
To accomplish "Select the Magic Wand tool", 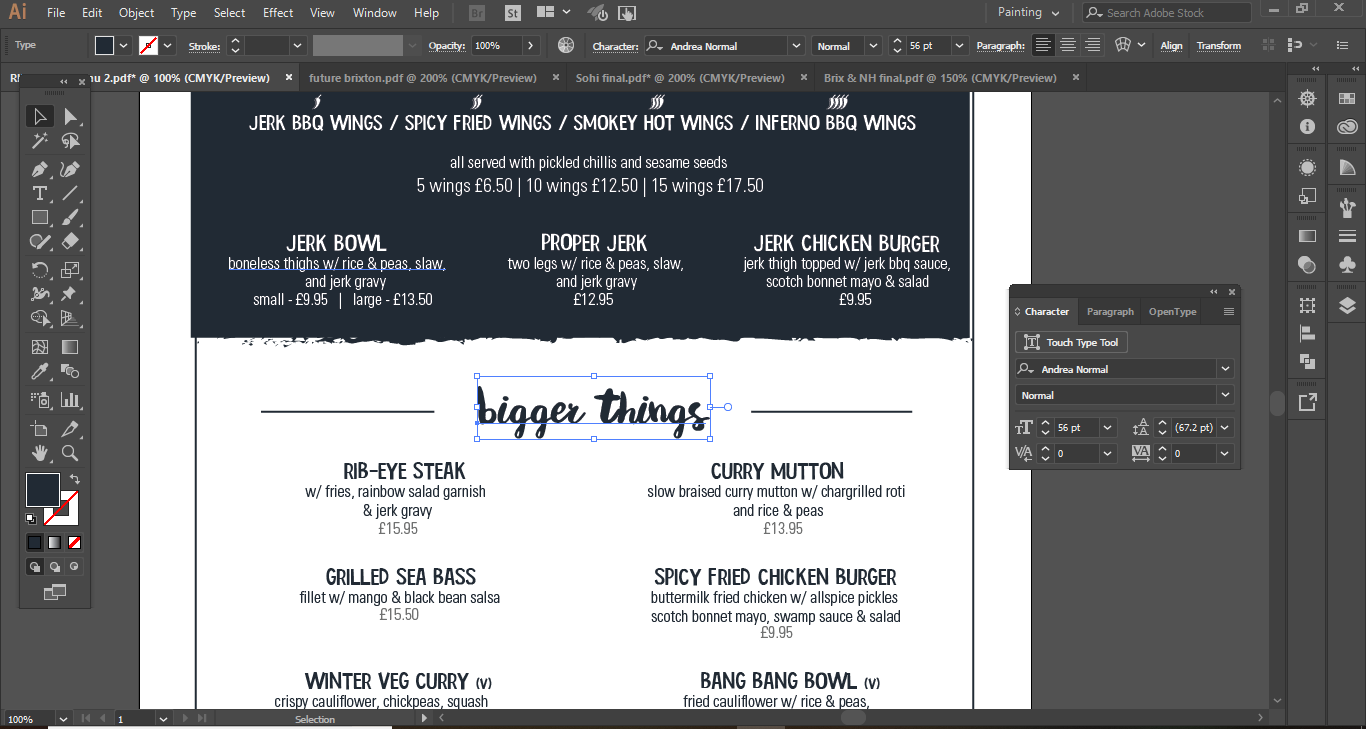I will [x=40, y=141].
